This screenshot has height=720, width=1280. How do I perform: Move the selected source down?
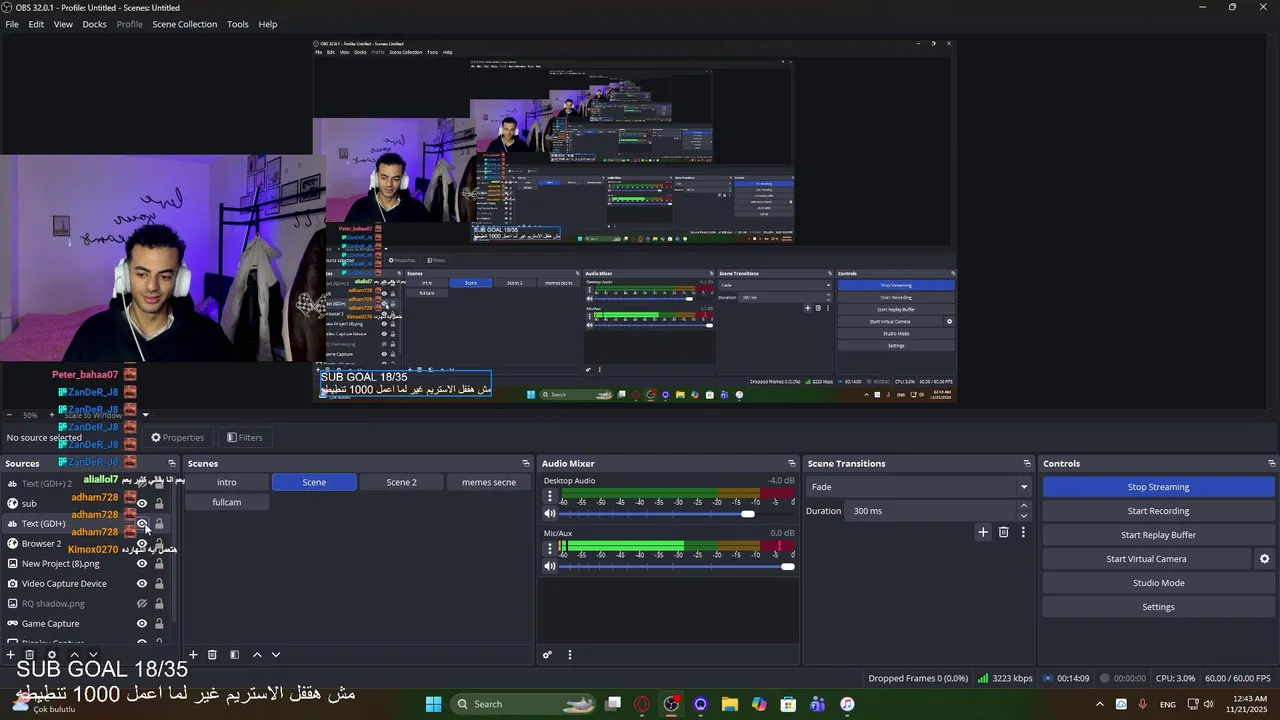click(x=93, y=655)
